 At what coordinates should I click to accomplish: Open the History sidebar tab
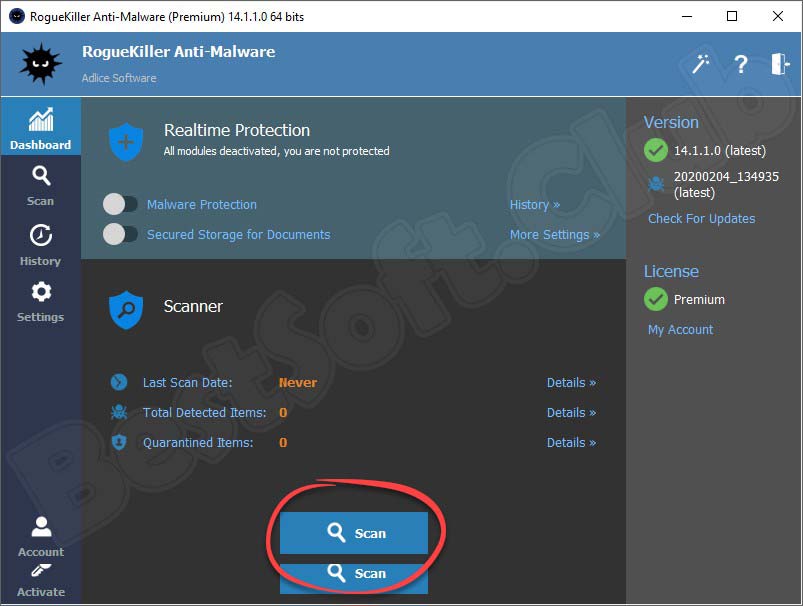[40, 246]
